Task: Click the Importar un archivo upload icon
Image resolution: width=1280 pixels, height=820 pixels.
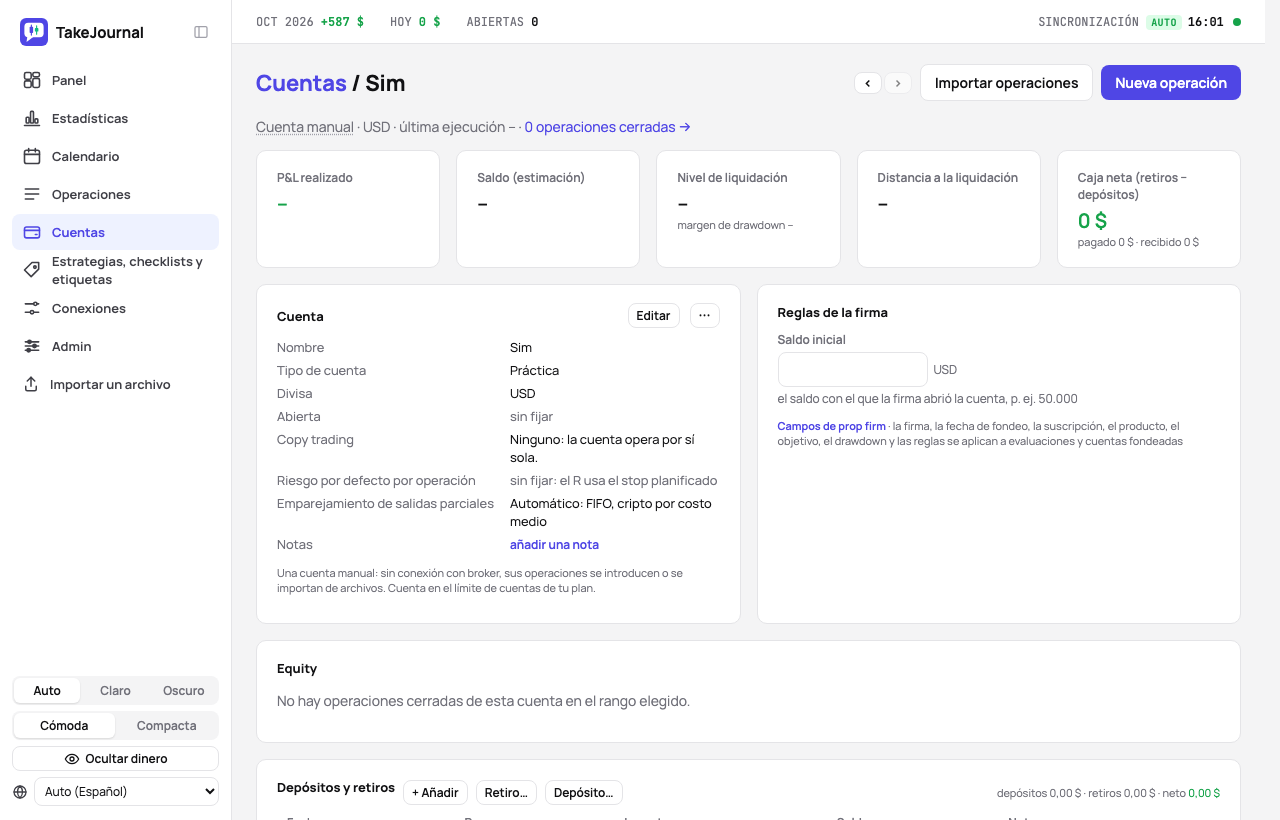Action: coord(31,384)
